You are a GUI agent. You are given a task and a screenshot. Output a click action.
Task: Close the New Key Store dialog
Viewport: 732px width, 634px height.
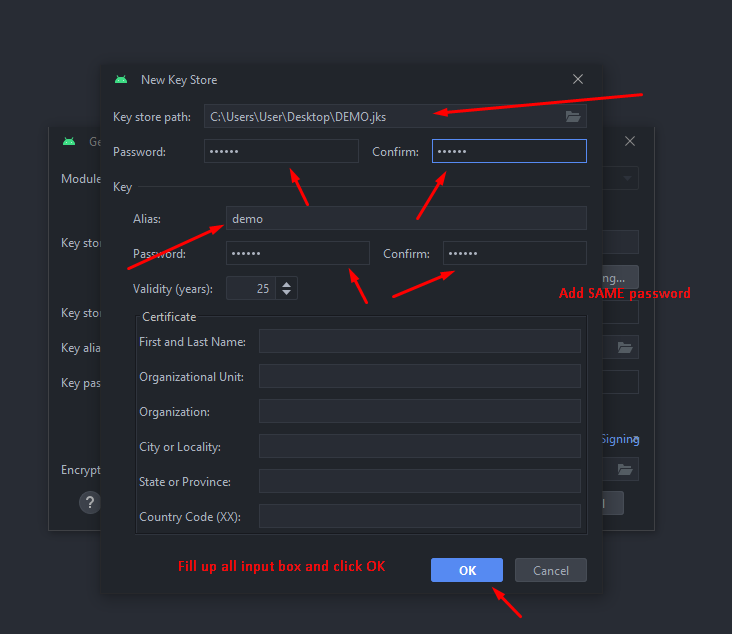click(577, 80)
